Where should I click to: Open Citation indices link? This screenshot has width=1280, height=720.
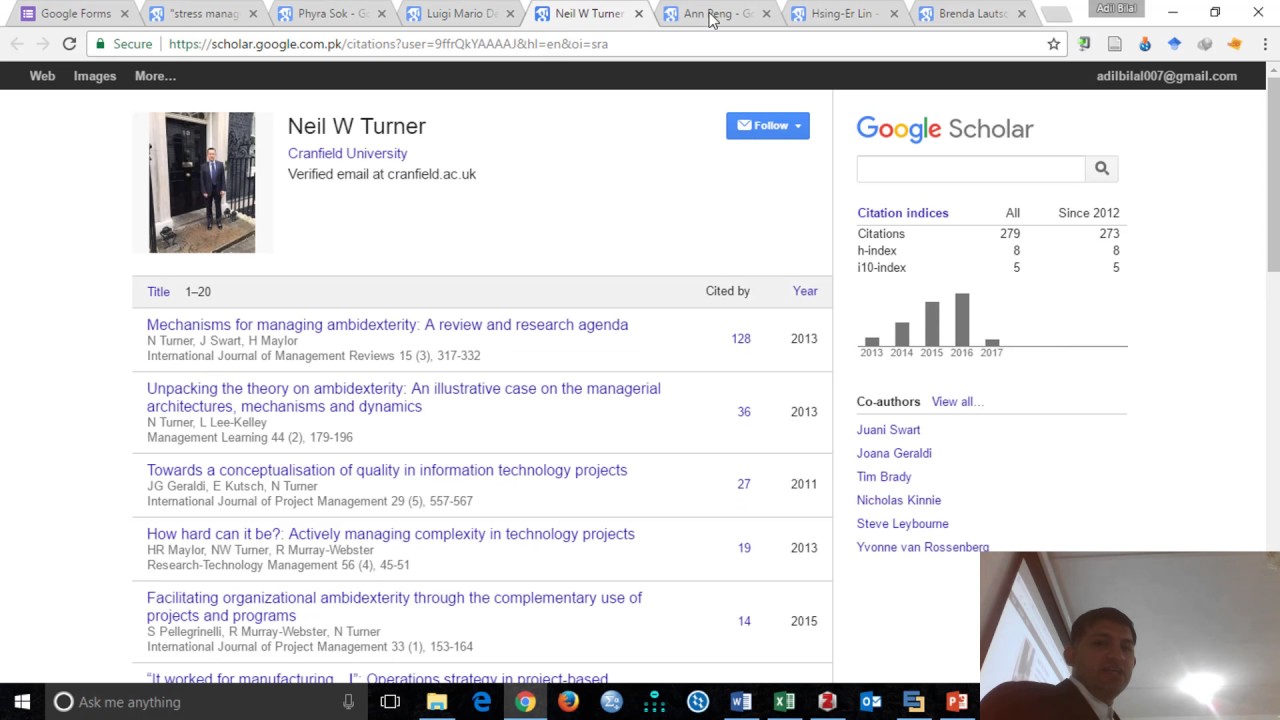tap(902, 213)
